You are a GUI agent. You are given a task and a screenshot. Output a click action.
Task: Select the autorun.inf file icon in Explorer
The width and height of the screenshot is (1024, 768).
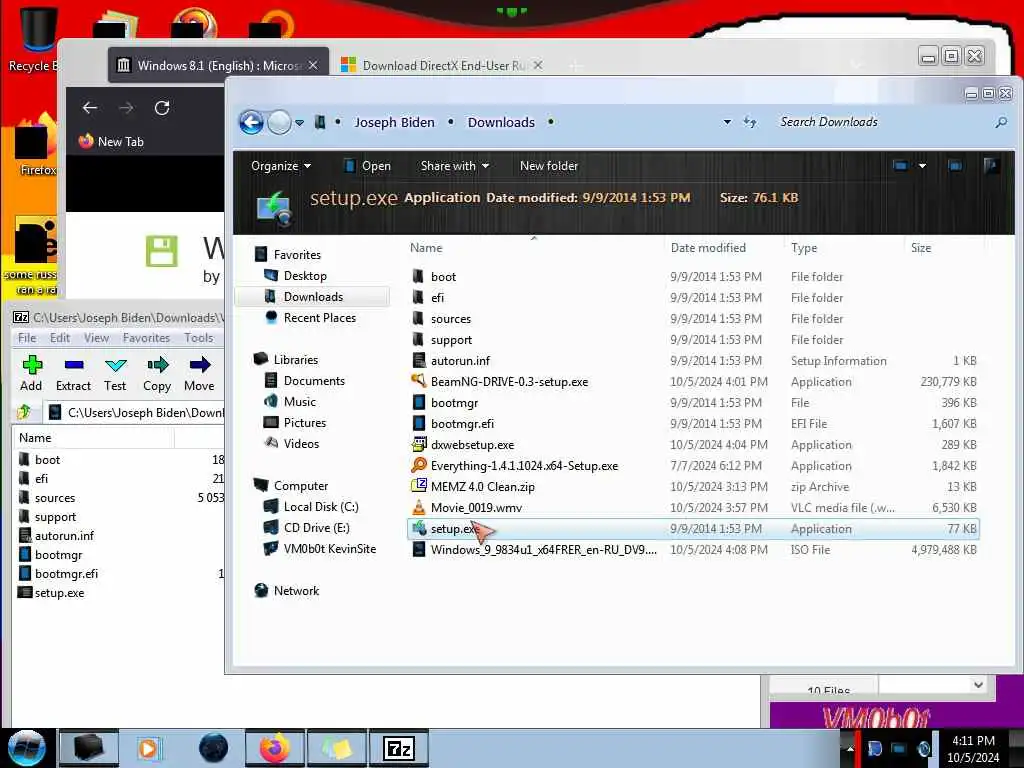tap(419, 360)
